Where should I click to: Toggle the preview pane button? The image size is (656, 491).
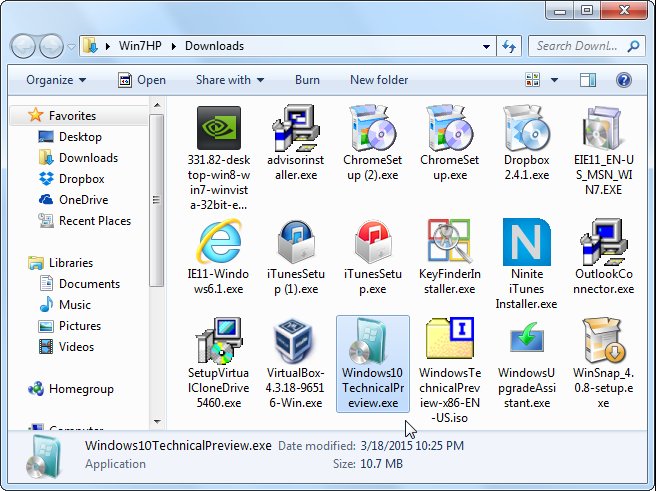(587, 80)
